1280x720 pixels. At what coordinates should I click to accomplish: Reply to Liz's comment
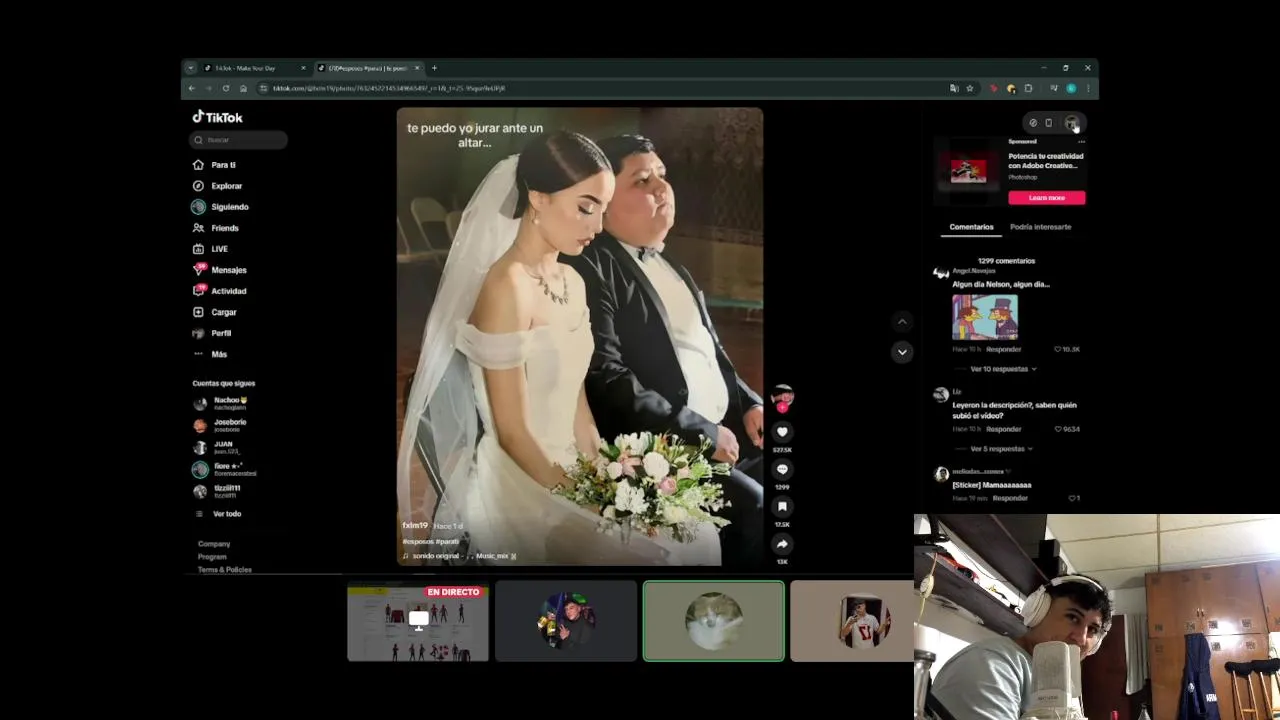(1003, 429)
